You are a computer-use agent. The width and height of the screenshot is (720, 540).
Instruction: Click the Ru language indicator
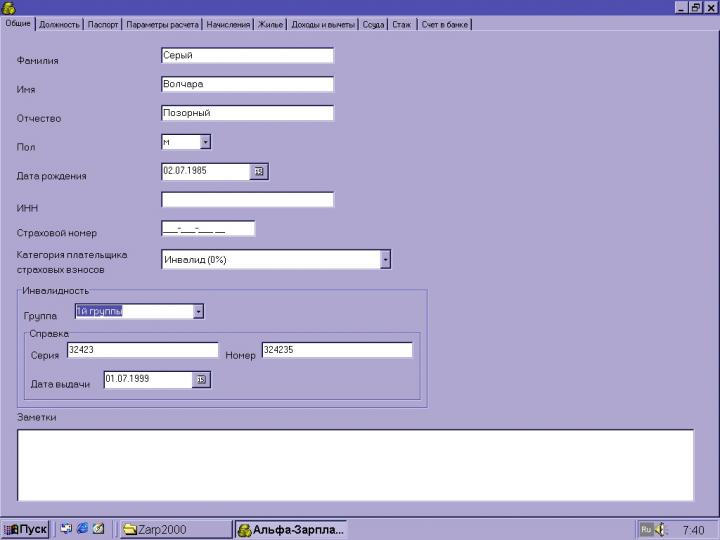[x=646, y=529]
